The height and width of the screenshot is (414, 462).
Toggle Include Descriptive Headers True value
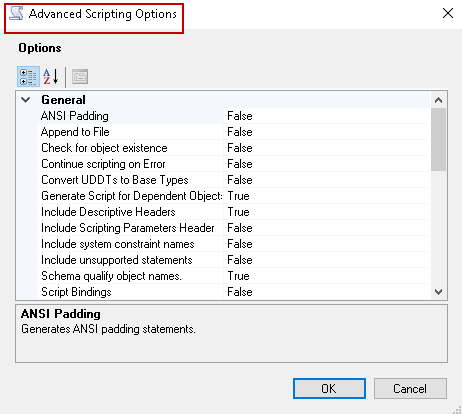click(327, 212)
